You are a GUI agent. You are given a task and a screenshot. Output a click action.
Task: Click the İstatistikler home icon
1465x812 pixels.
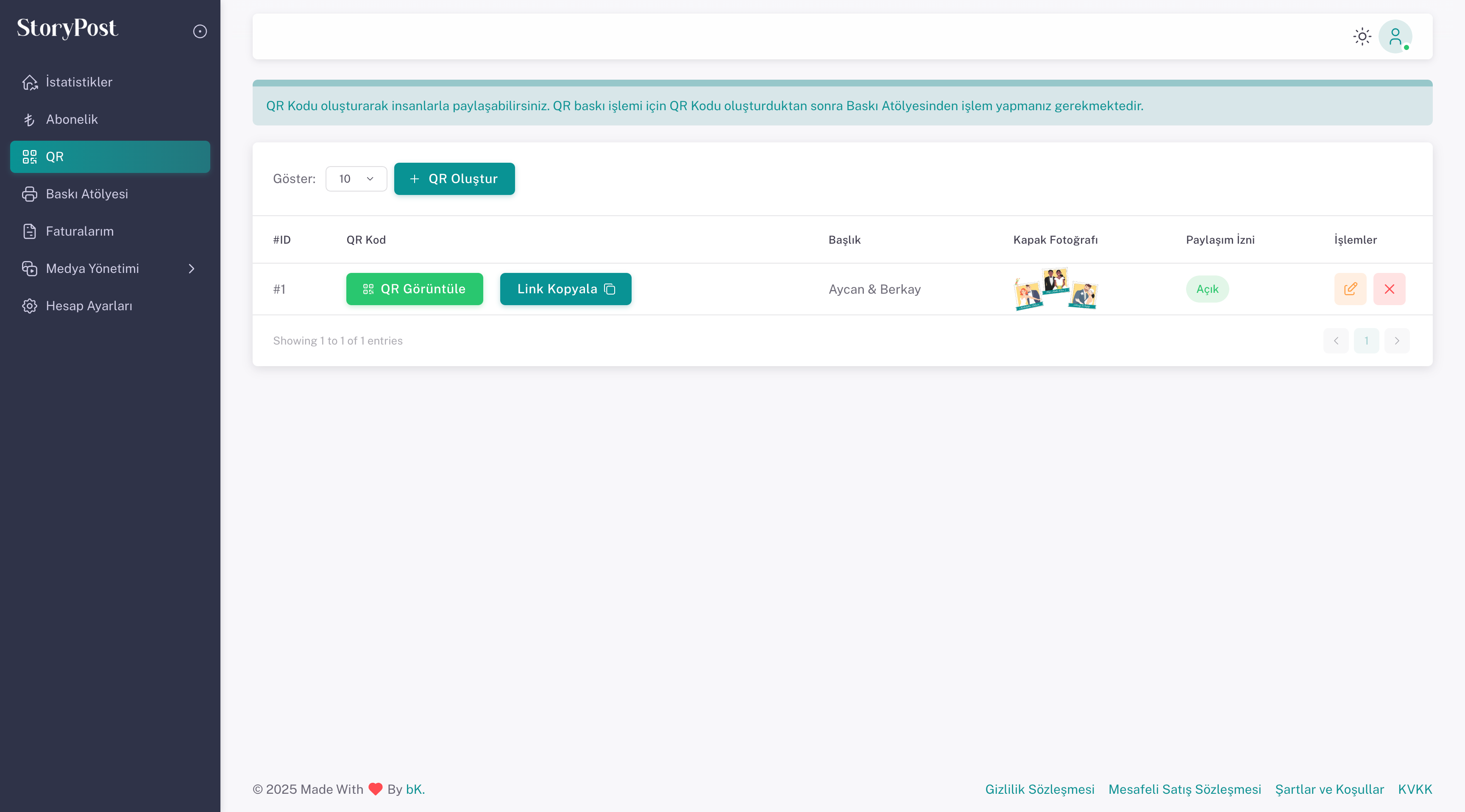coord(30,82)
